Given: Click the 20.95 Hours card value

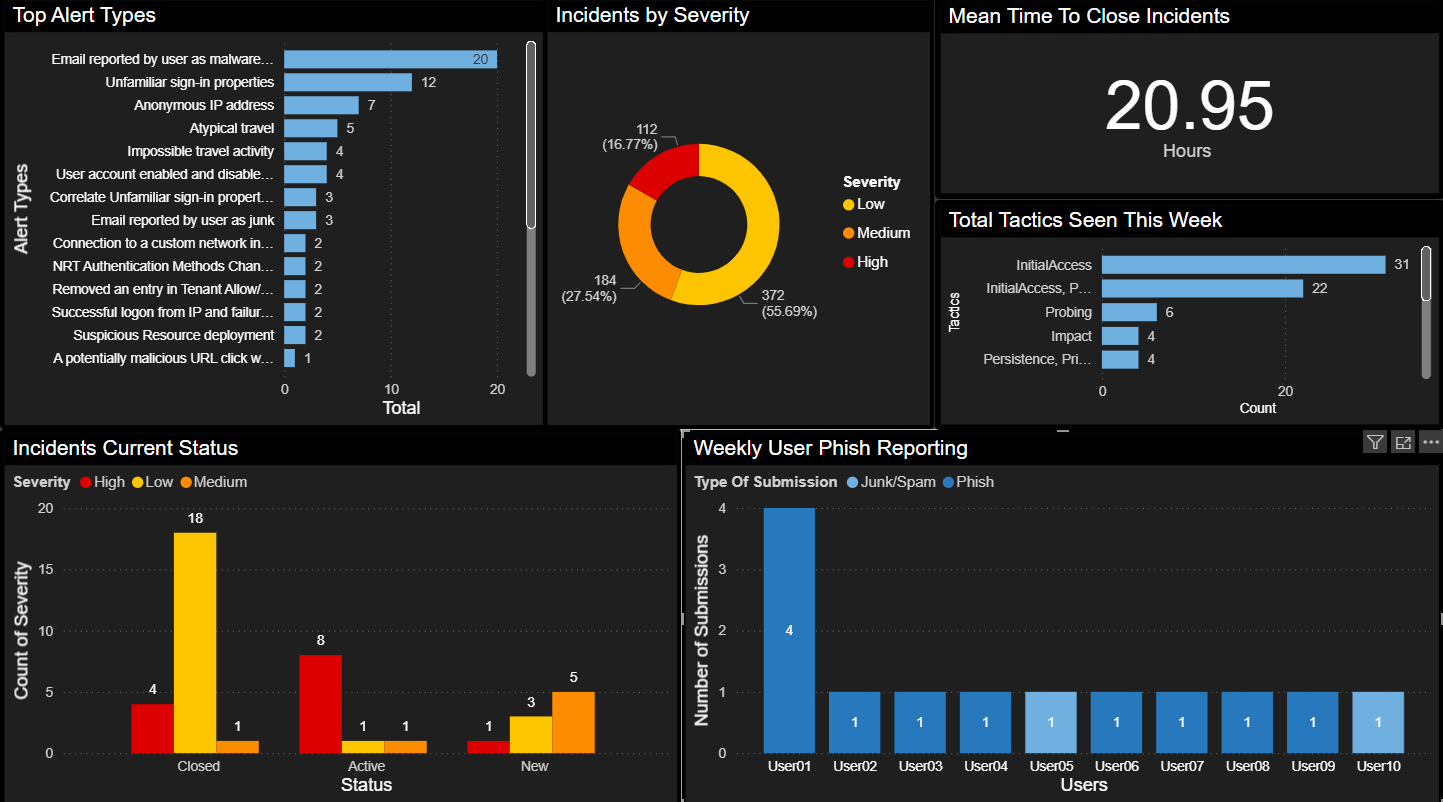Looking at the screenshot, I should [x=1188, y=106].
